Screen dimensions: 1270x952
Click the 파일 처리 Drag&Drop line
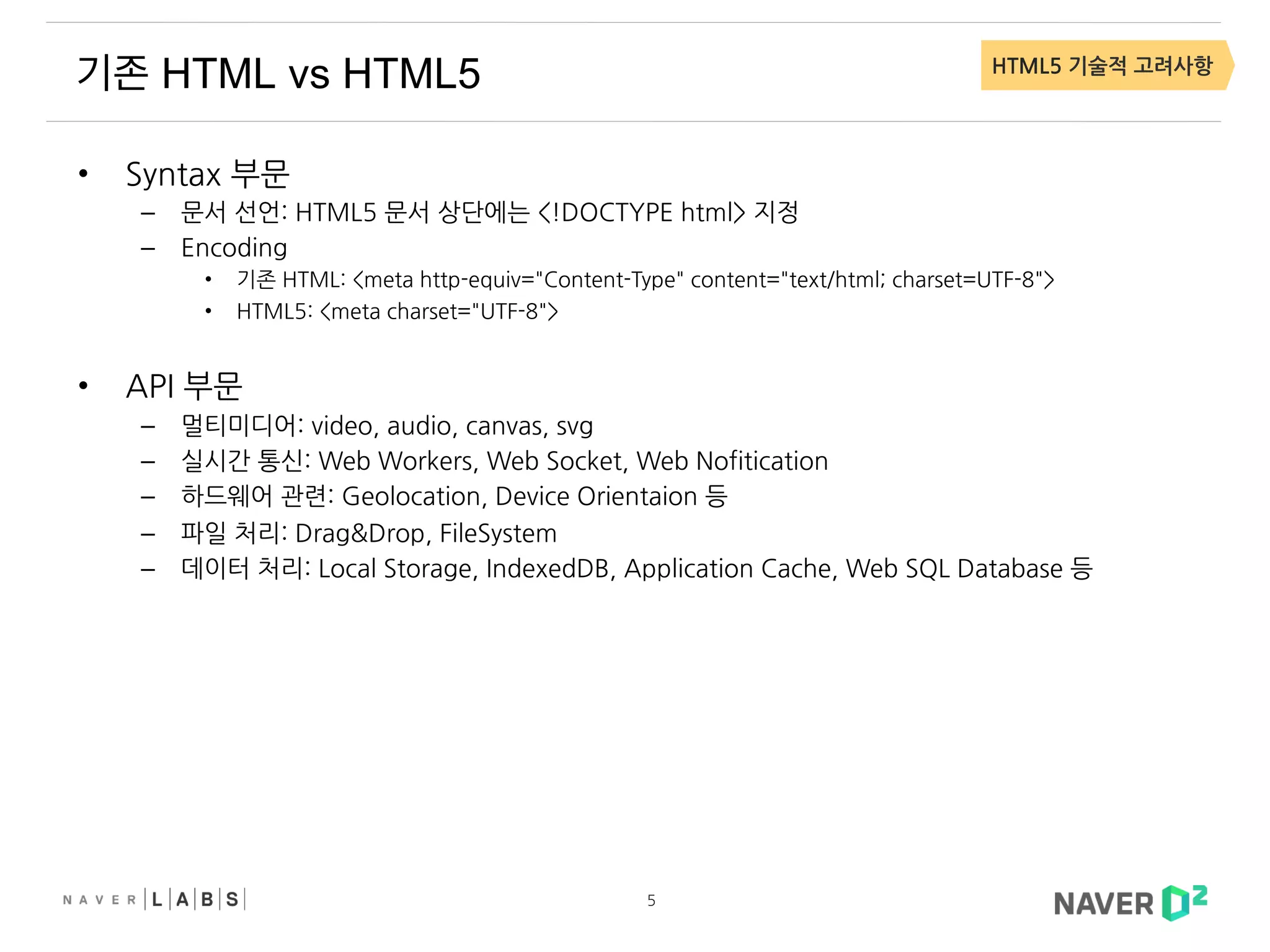click(368, 533)
